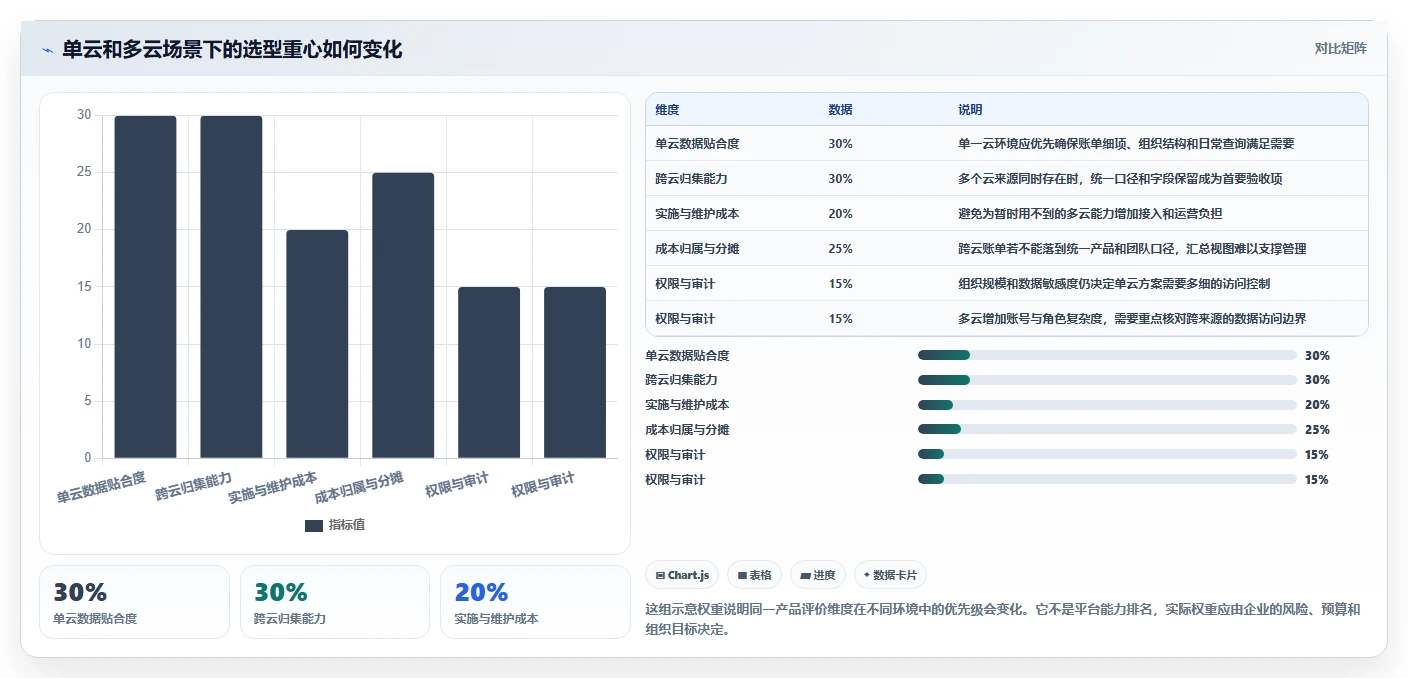Screen dimensions: 1408x678
Task: Click the 成本归属与分摊 progress bar
Action: [x=1107, y=430]
